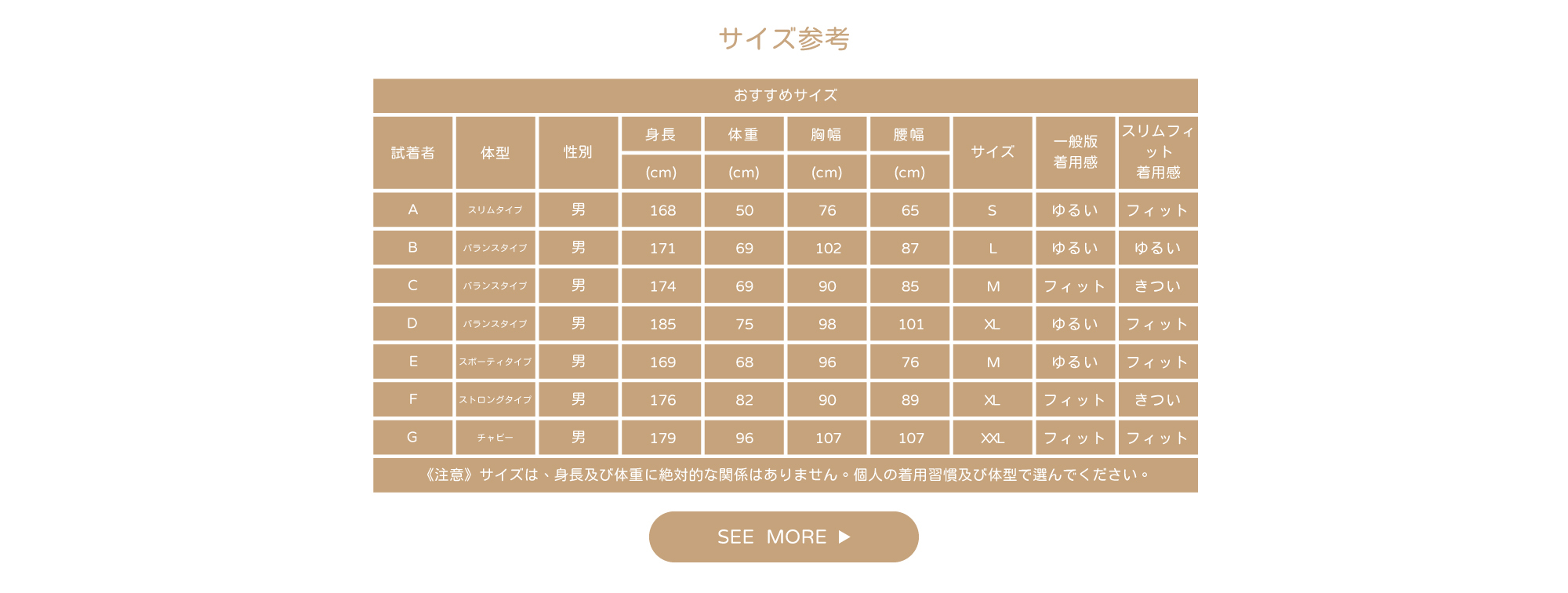Click the SEE MORE button
This screenshot has height=593, width=1568.
click(x=782, y=537)
